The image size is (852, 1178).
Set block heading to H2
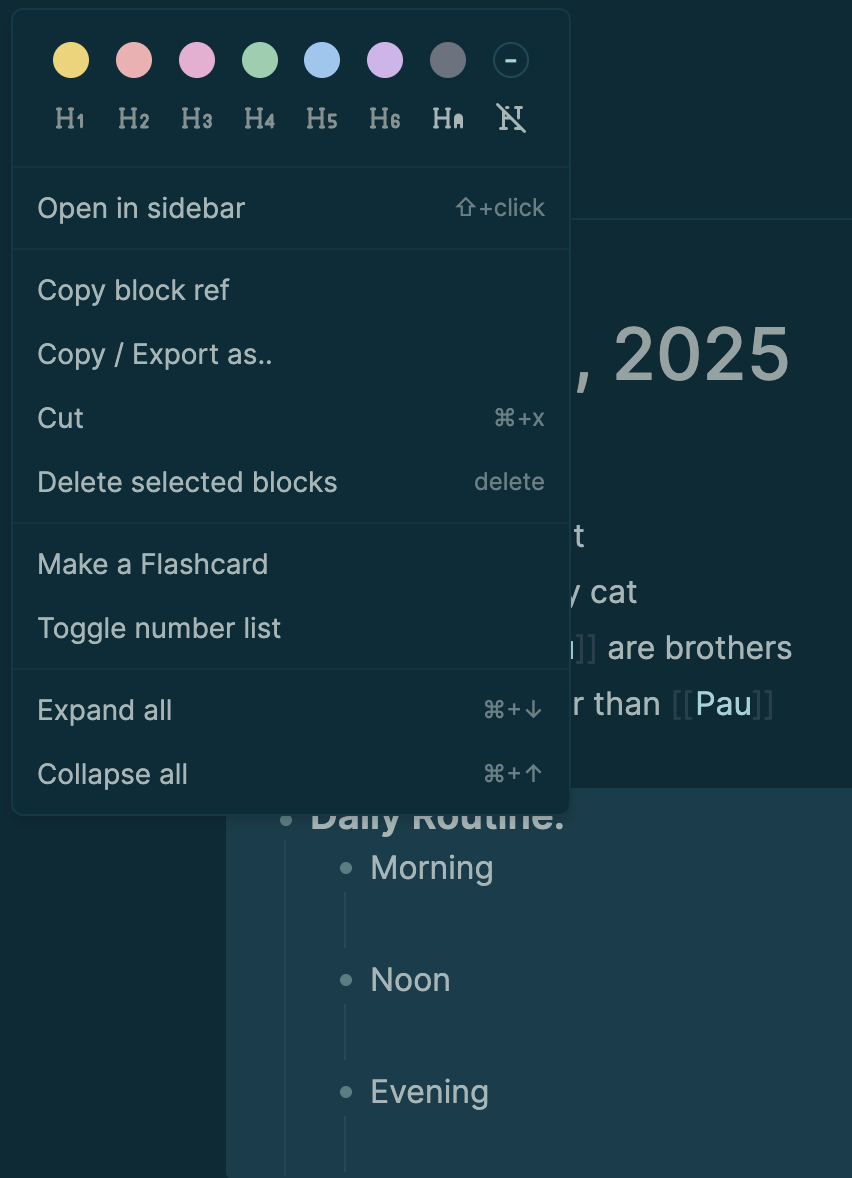click(133, 119)
